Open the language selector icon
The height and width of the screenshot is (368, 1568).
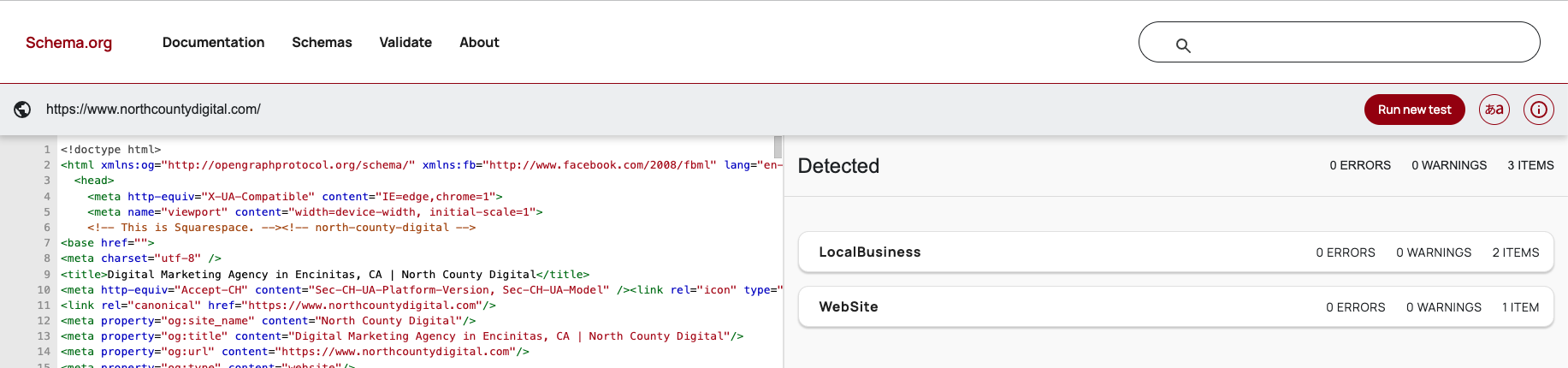[1494, 110]
